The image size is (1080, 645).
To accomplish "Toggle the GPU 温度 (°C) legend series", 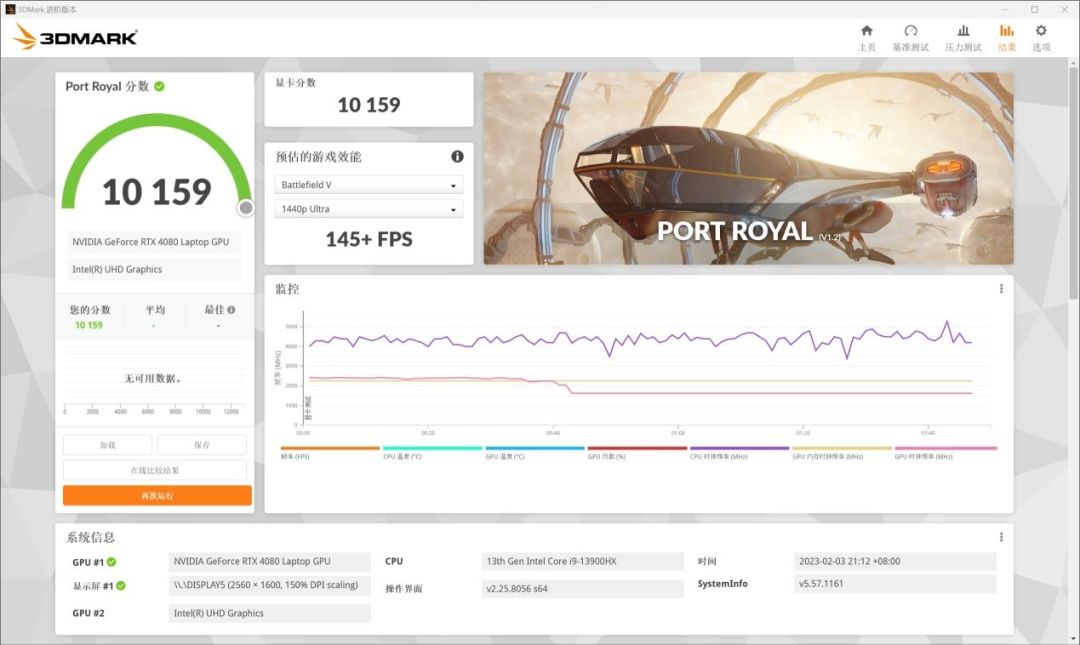I will pyautogui.click(x=535, y=453).
